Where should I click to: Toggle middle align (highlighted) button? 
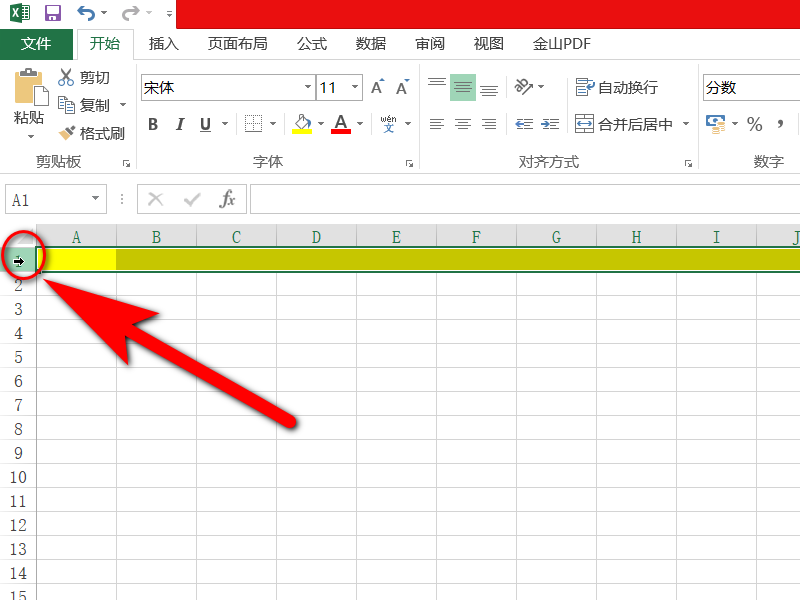[x=463, y=87]
